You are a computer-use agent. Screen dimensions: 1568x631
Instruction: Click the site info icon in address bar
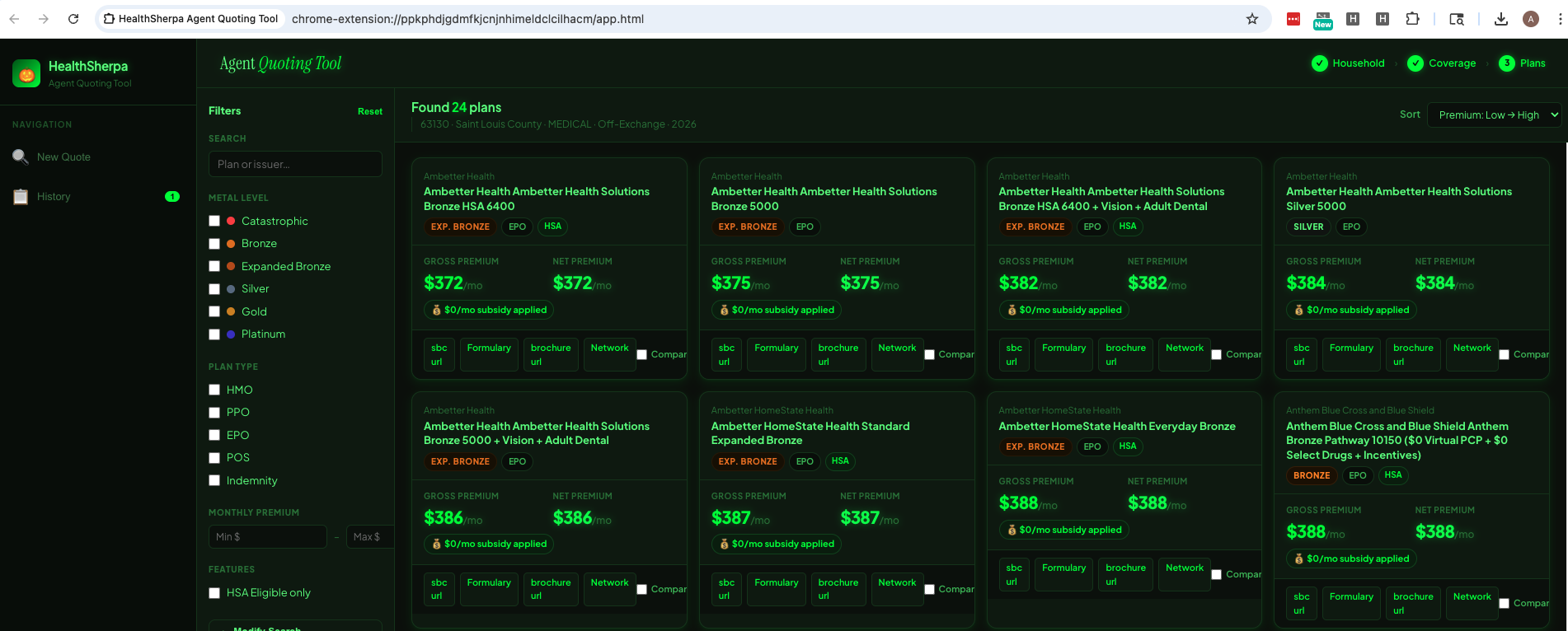109,19
